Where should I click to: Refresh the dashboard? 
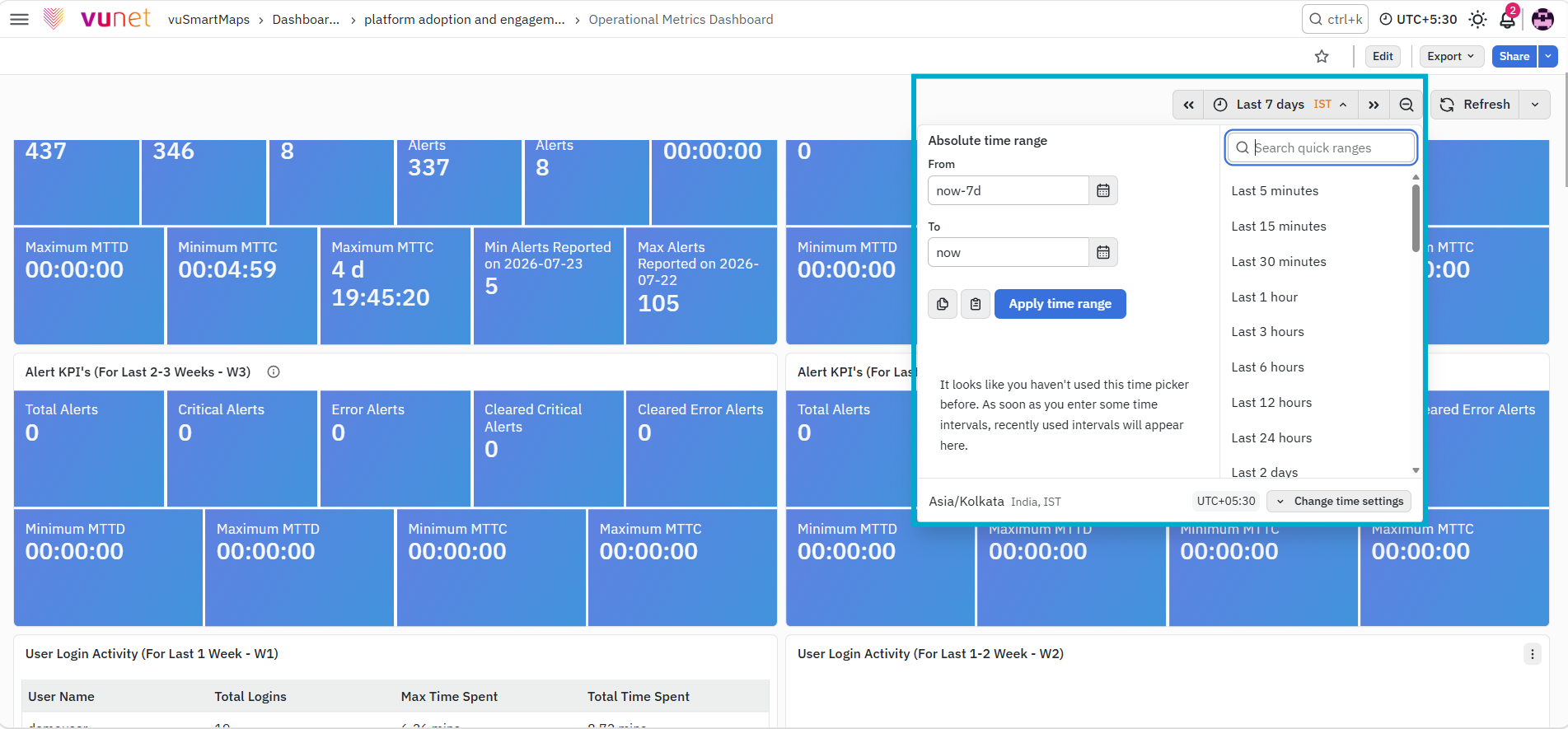click(x=1475, y=105)
